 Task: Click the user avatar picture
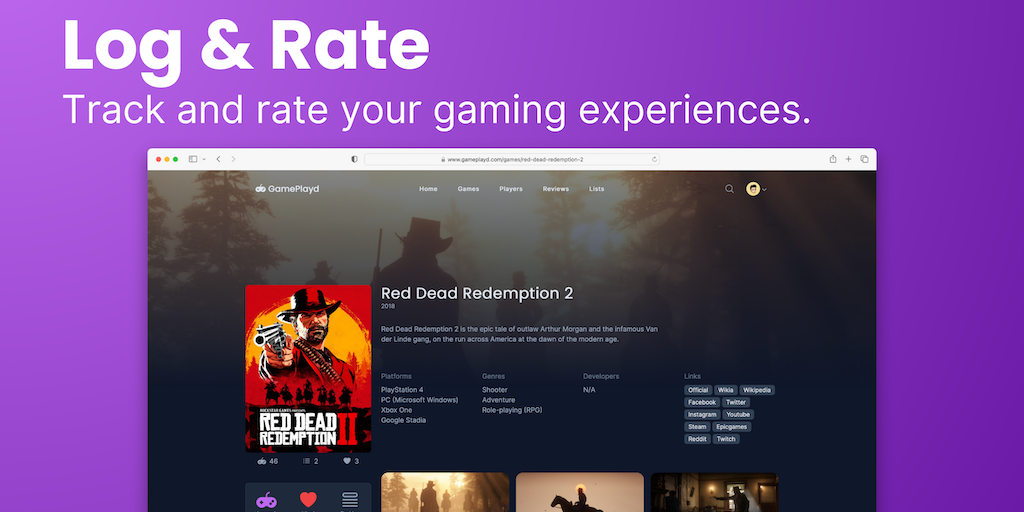click(753, 189)
